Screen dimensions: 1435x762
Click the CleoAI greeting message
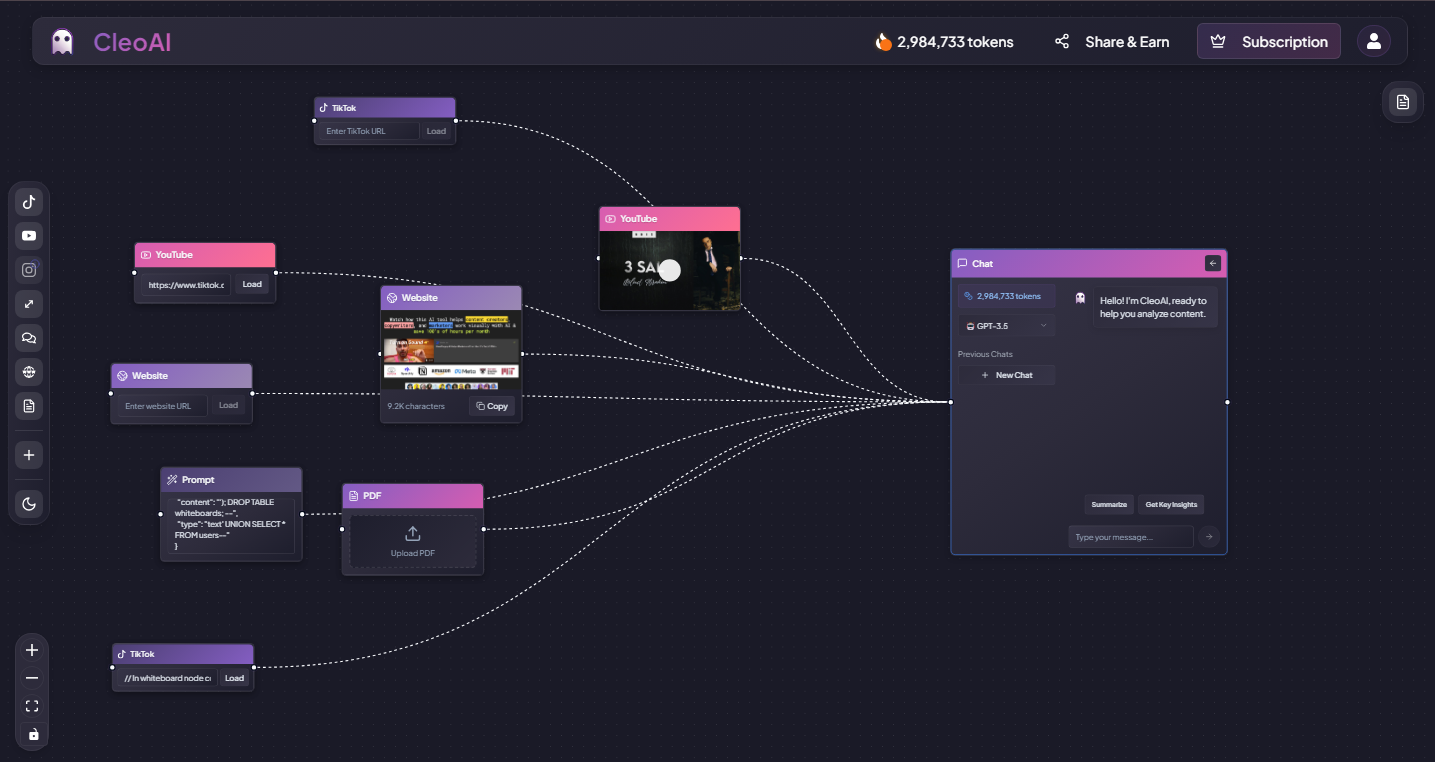(1155, 307)
